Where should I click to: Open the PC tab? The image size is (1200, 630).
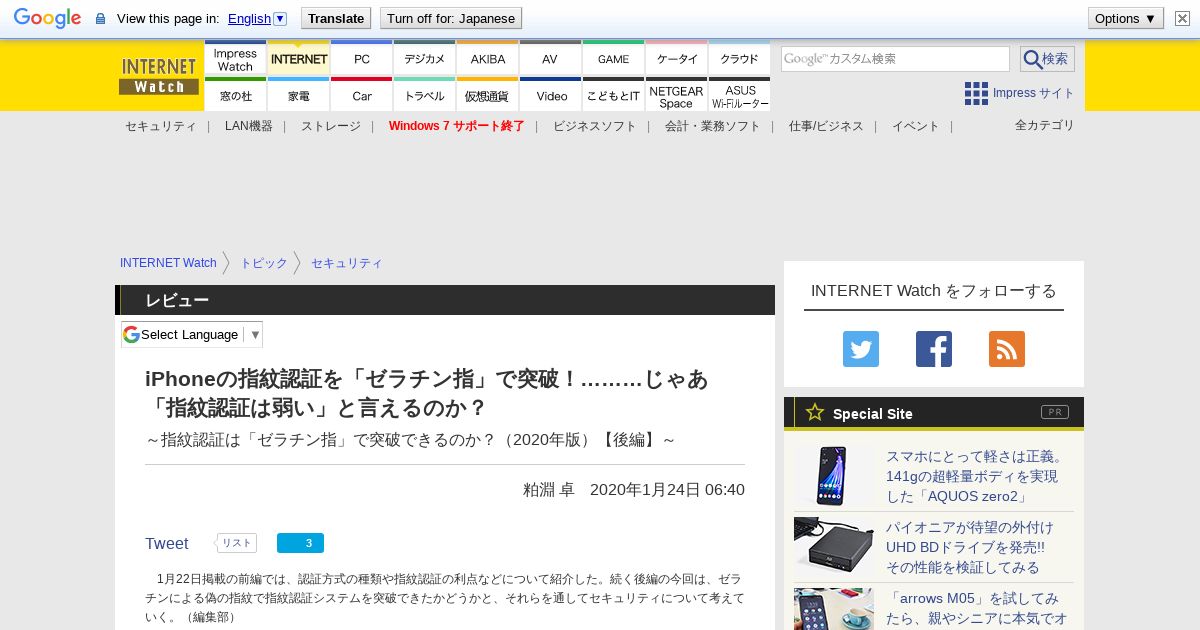click(x=362, y=60)
